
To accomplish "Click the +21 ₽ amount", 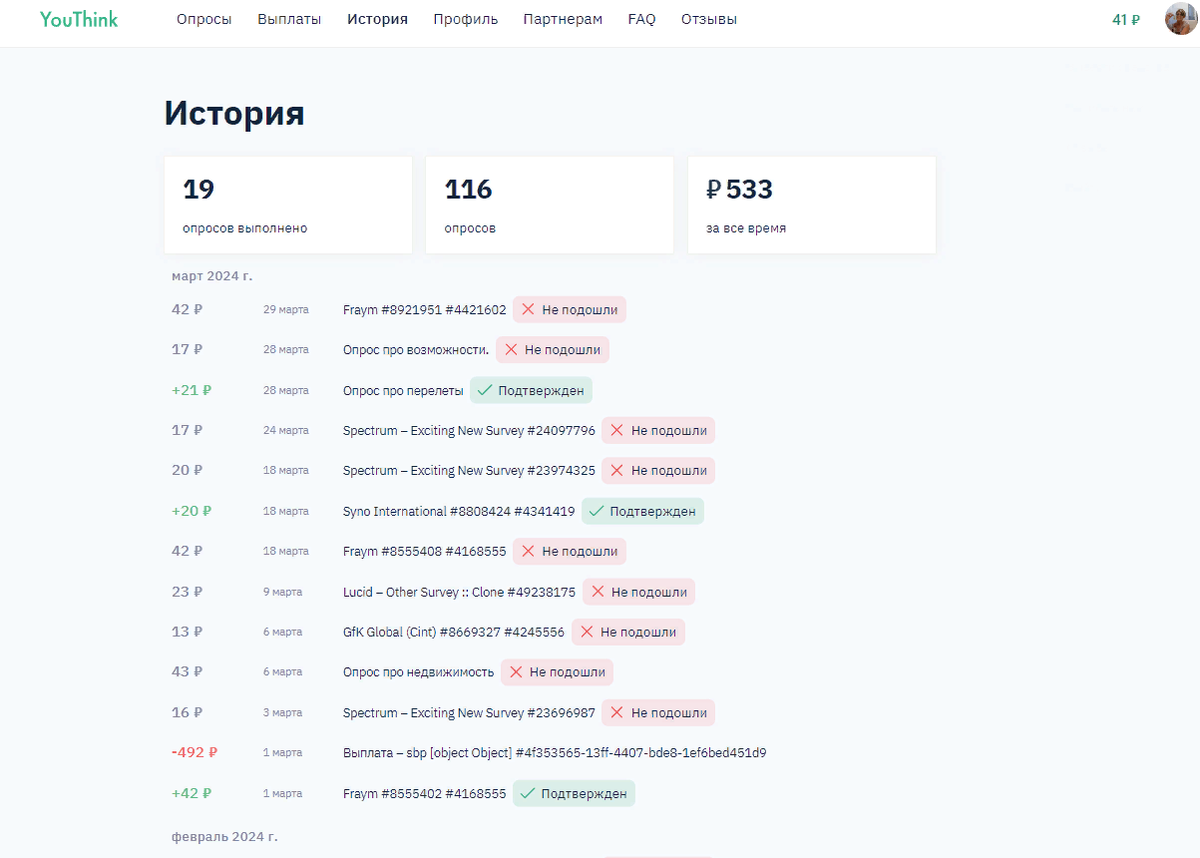I will [191, 390].
